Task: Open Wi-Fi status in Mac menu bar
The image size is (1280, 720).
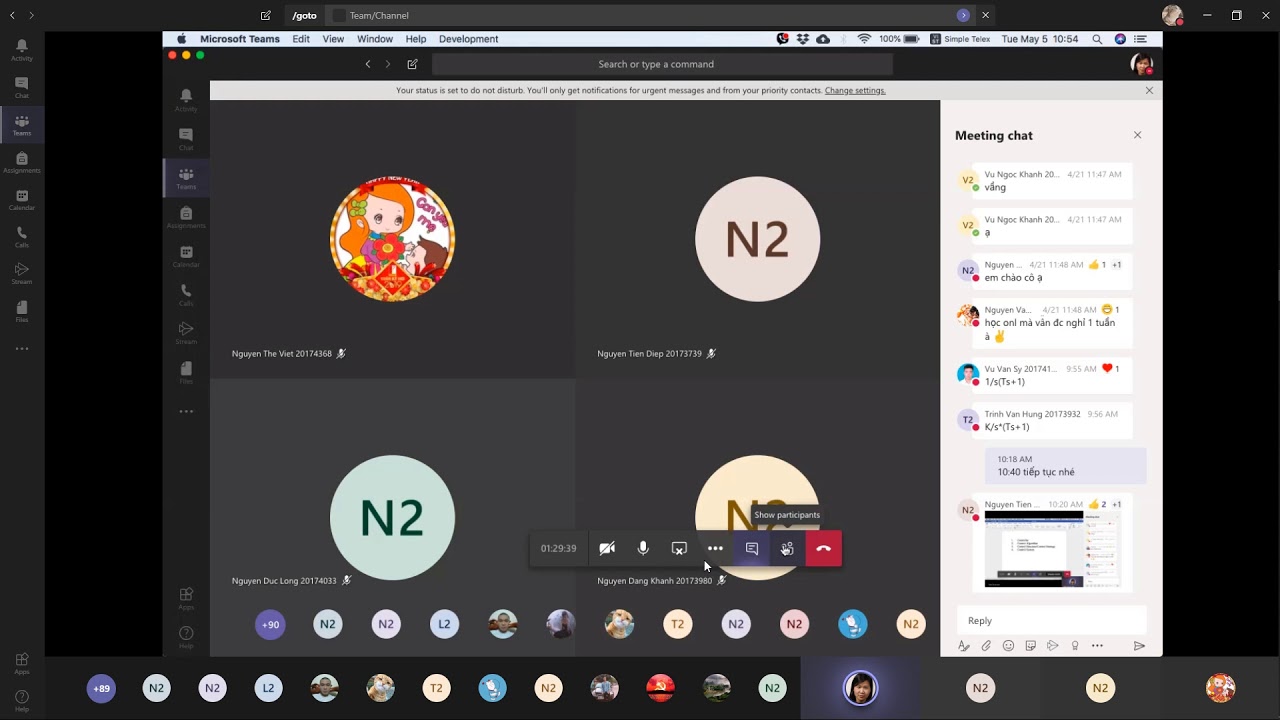Action: 864,39
